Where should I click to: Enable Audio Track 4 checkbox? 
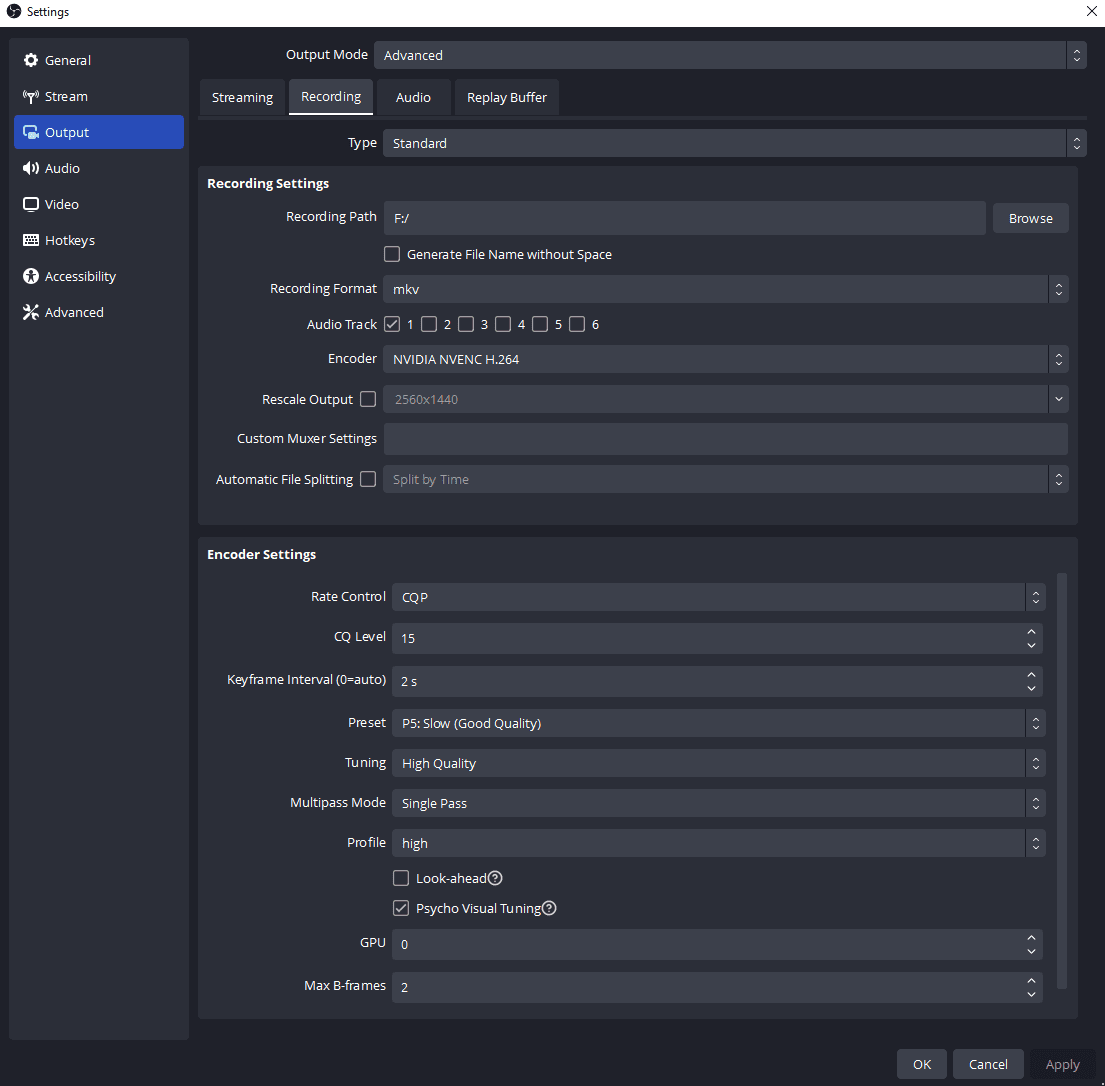point(502,324)
